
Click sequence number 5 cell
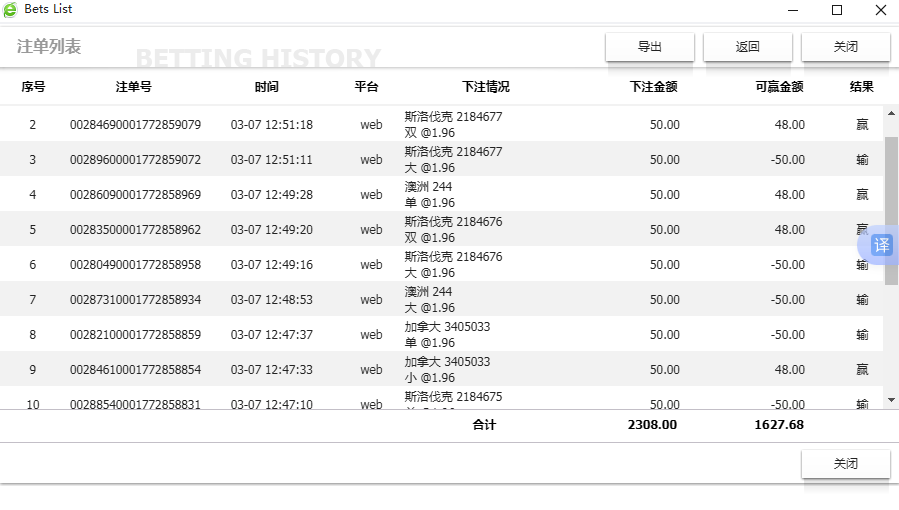click(33, 229)
